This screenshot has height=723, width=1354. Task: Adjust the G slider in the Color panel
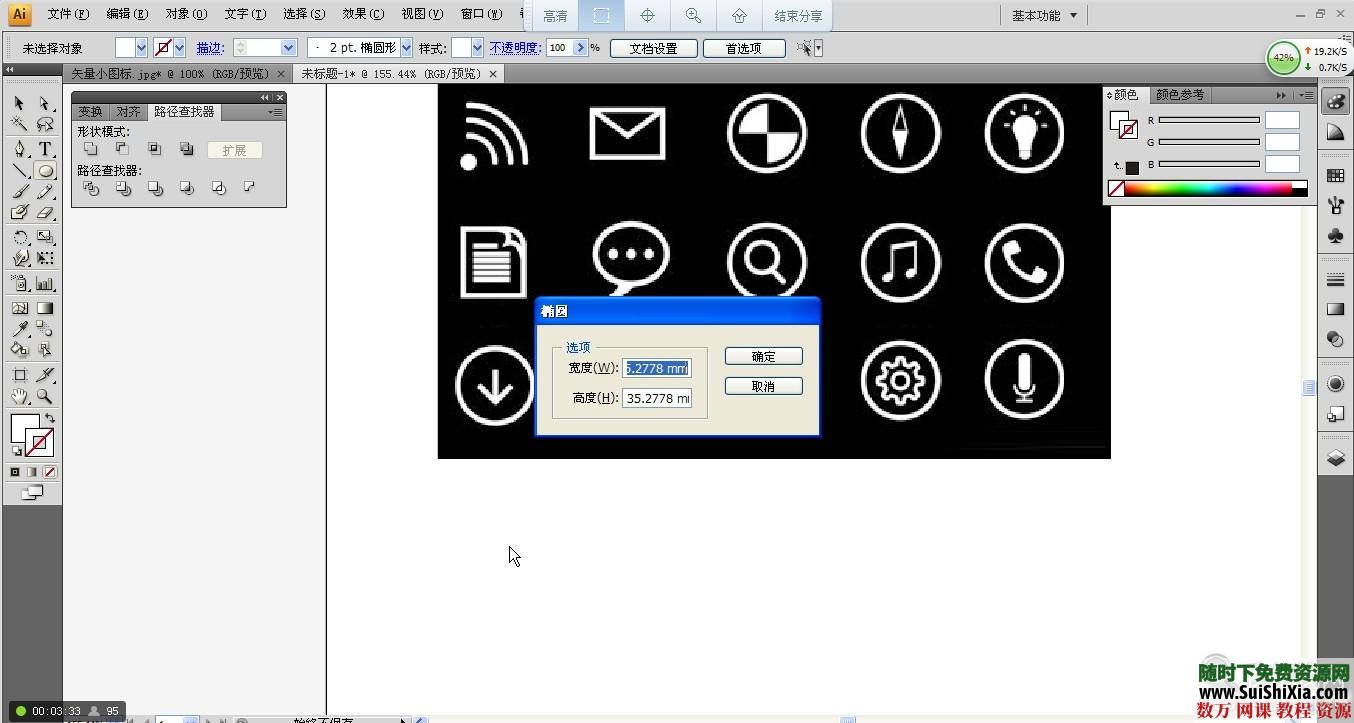[x=1209, y=142]
